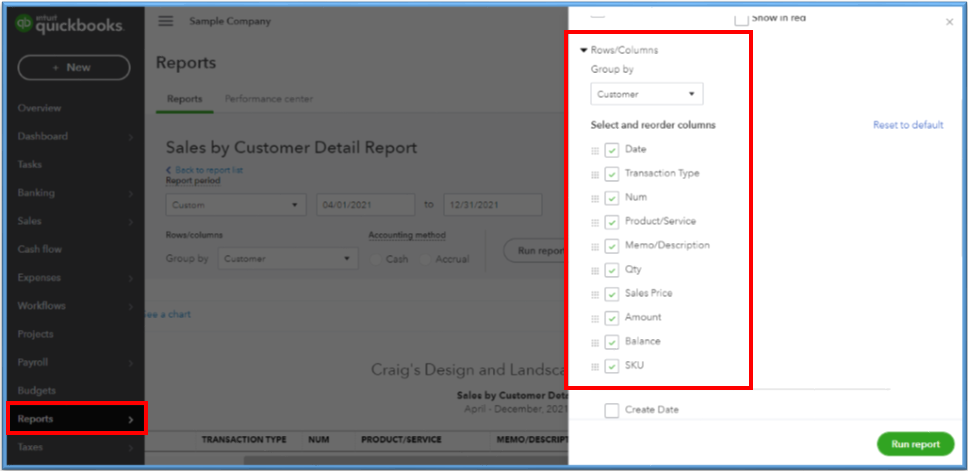The width and height of the screenshot is (968, 471).
Task: Grab the drag handle beside SKU
Action: [x=595, y=367]
